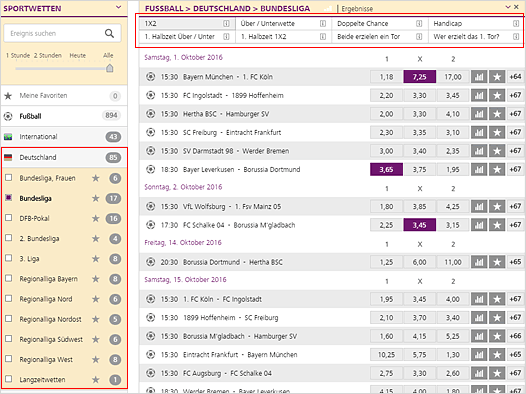The height and width of the screenshot is (394, 526).
Task: Favorite the Bayern München - 1. FC Köln match
Action: coord(497,77)
